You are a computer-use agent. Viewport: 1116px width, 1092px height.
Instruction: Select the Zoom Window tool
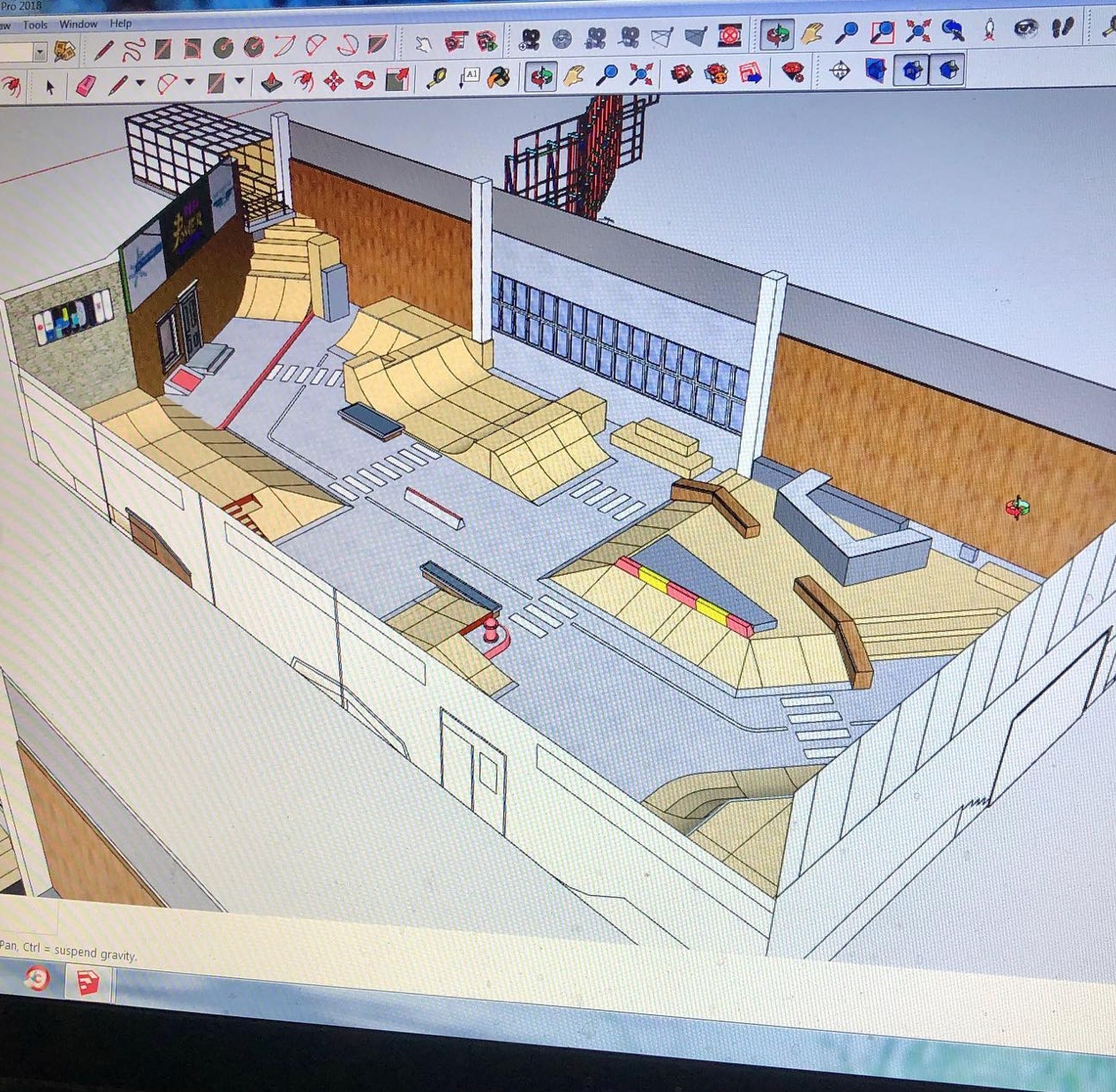coord(882,33)
